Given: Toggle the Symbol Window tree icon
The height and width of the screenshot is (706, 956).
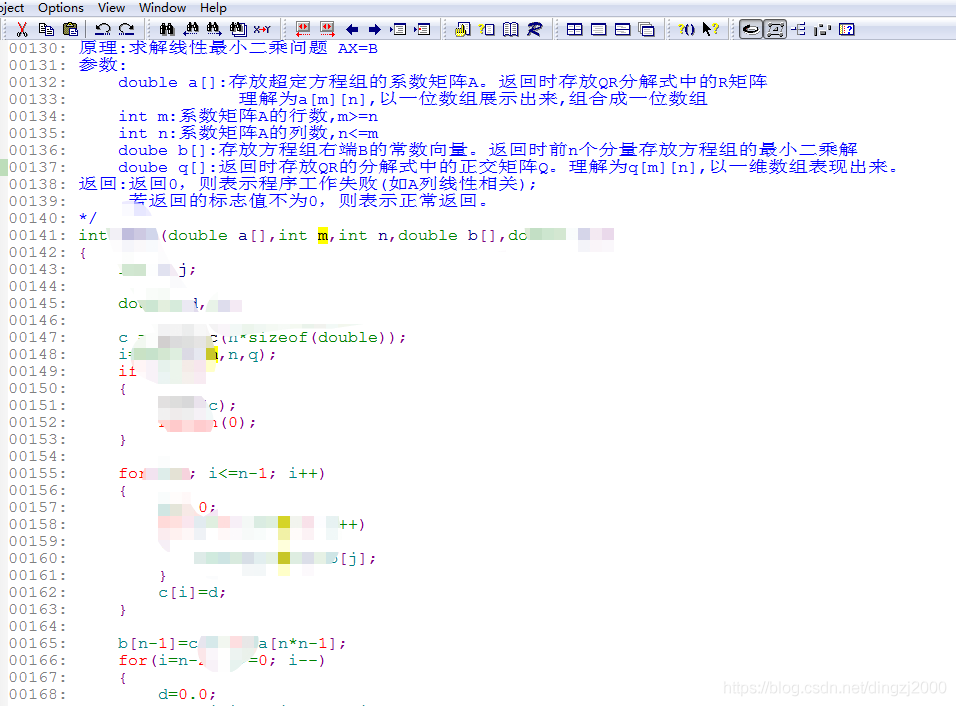Looking at the screenshot, I should click(799, 29).
